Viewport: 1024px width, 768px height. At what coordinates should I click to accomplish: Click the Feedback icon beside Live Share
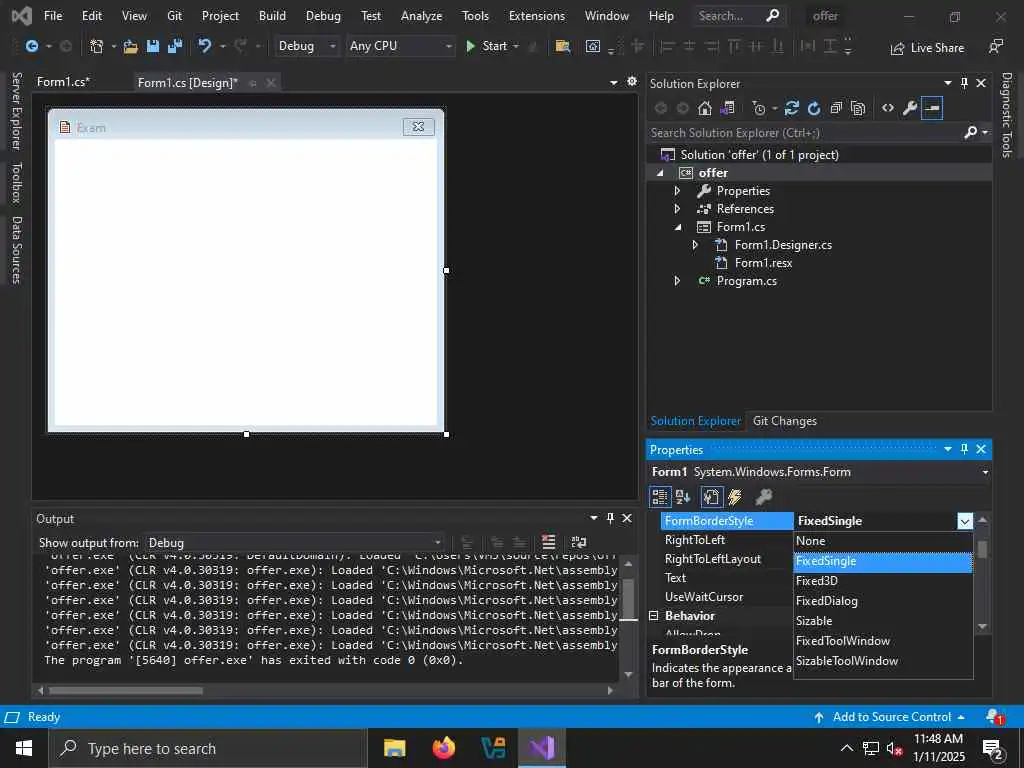[995, 47]
